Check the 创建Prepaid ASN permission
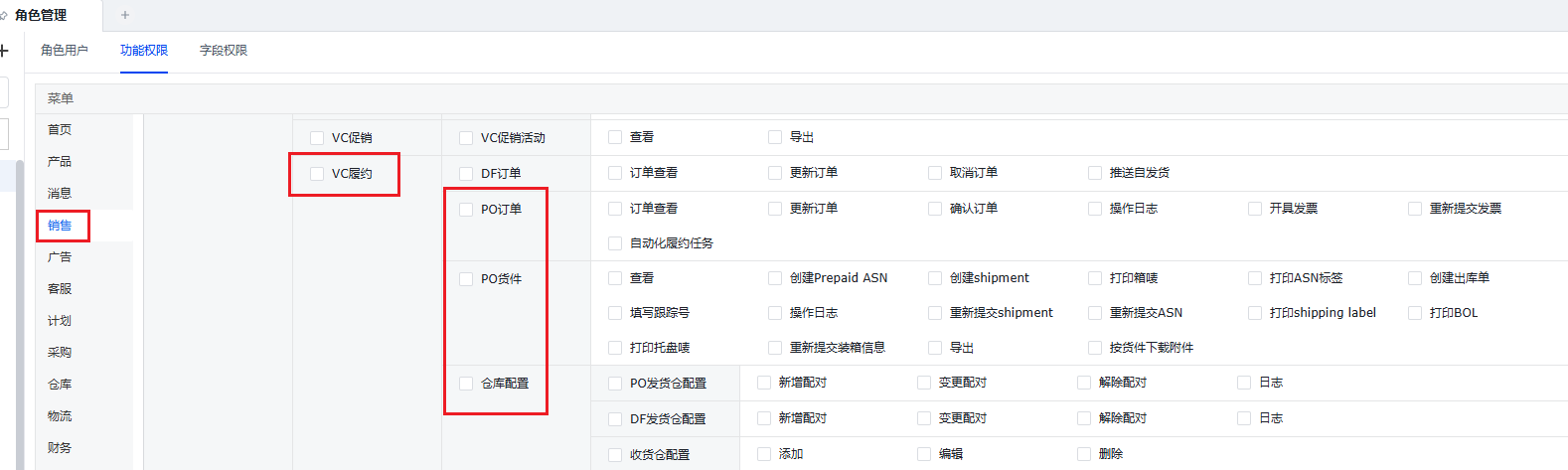Screen dimensions: 1568x470 tap(775, 278)
